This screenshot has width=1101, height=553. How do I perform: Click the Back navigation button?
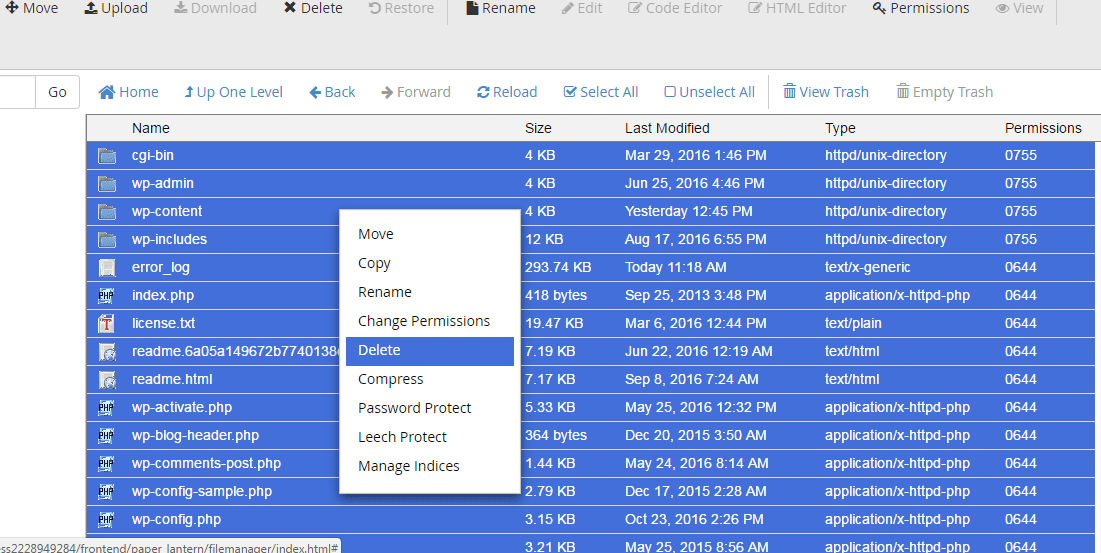332,92
